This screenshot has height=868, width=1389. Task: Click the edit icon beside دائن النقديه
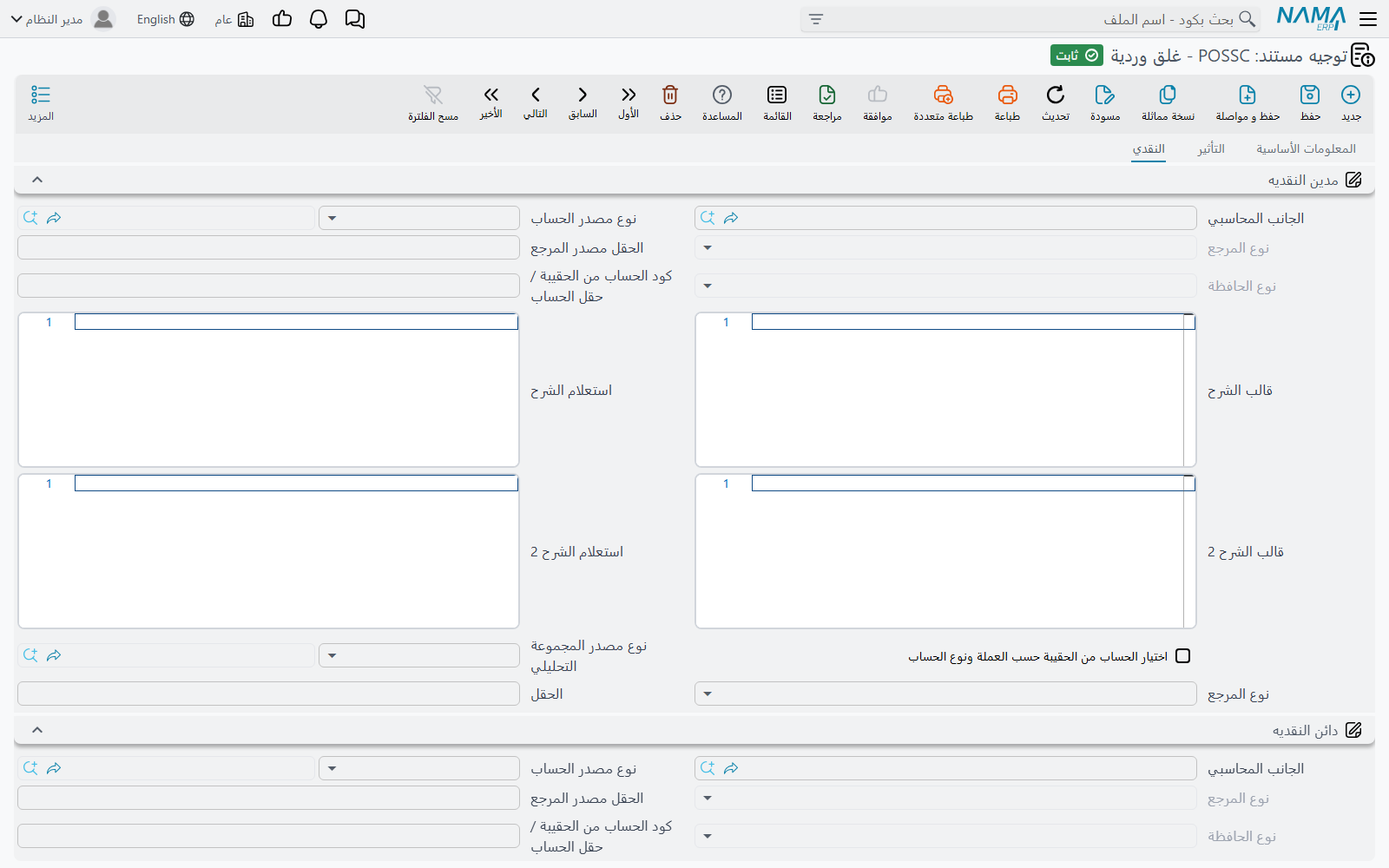(1353, 730)
